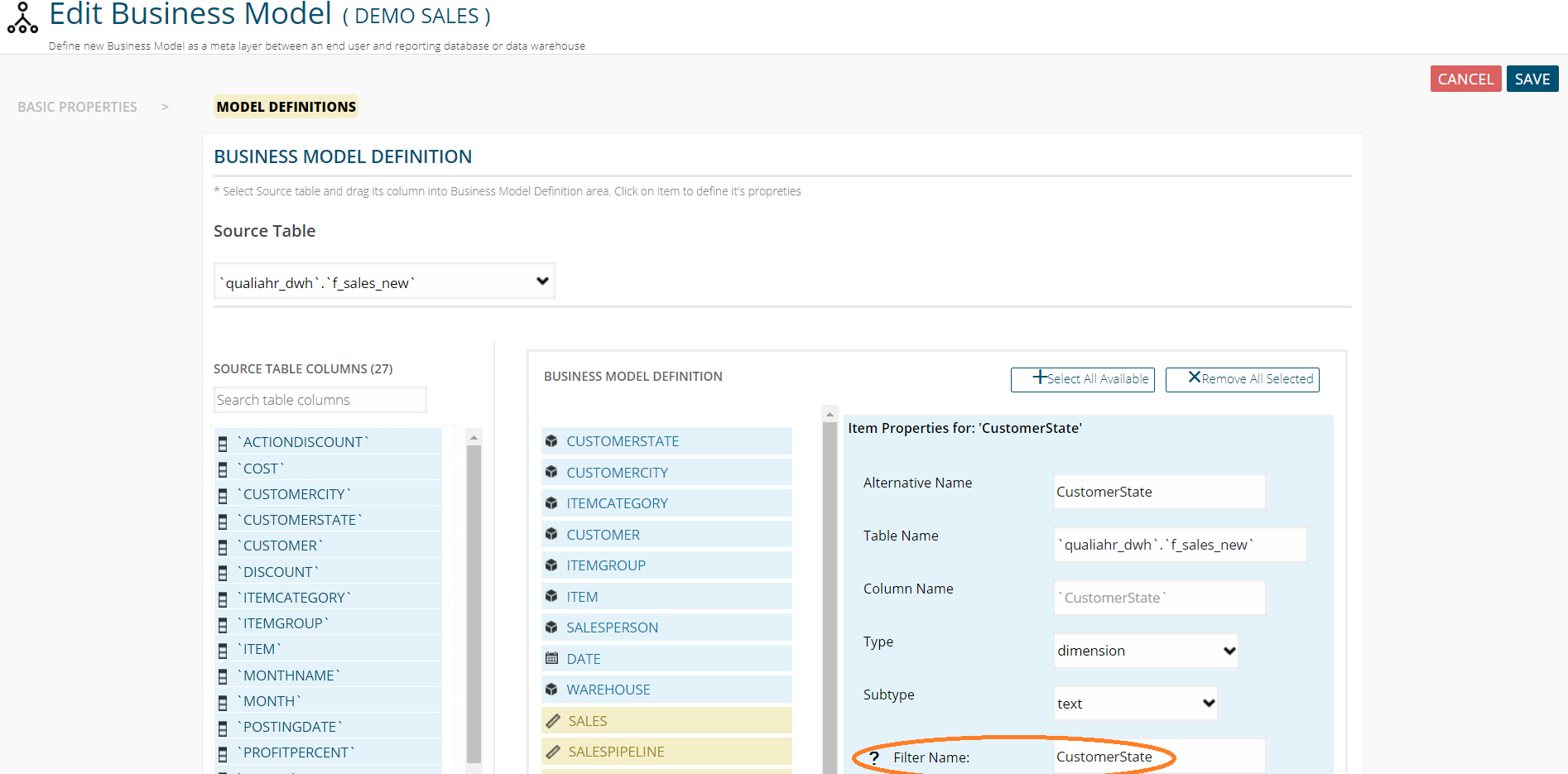The image size is (1568, 774).
Task: Click the Alternative Name input field
Action: [x=1160, y=492]
